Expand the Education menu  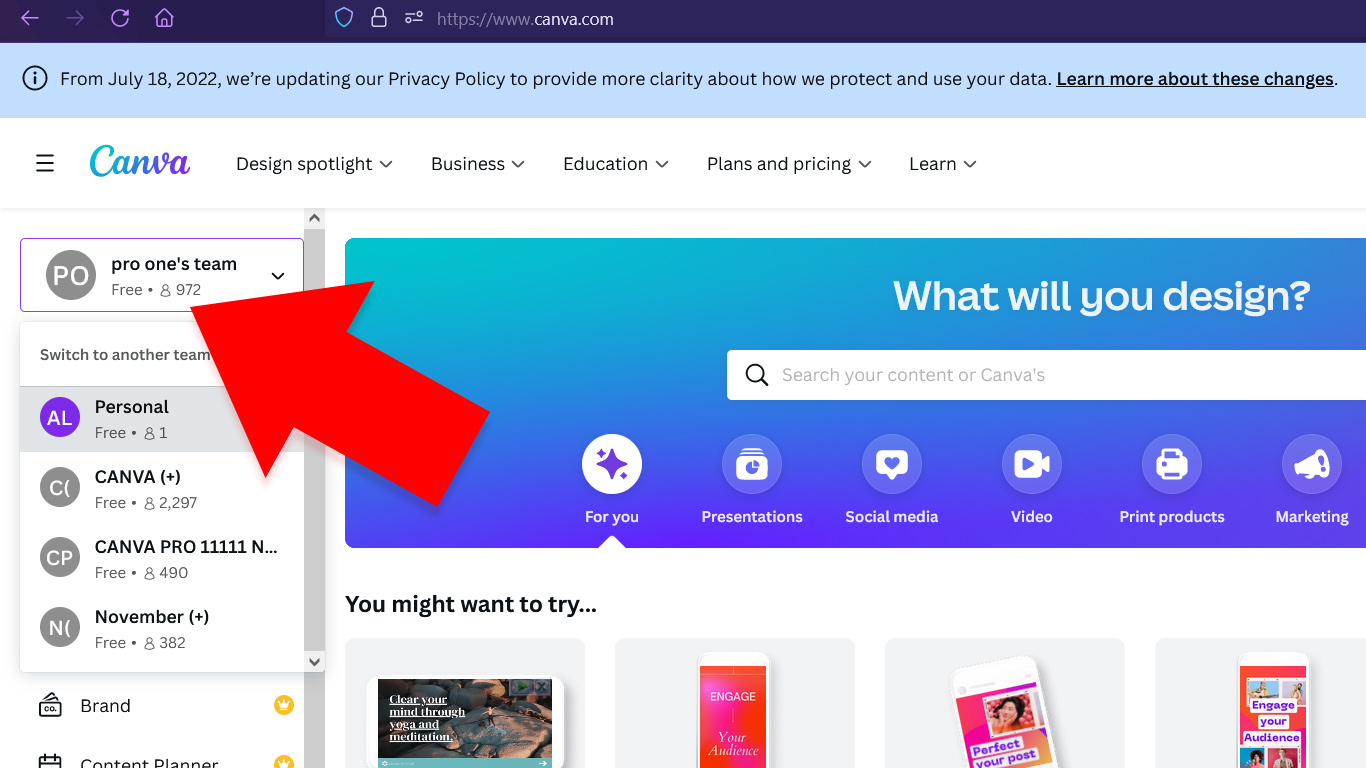pyautogui.click(x=615, y=164)
